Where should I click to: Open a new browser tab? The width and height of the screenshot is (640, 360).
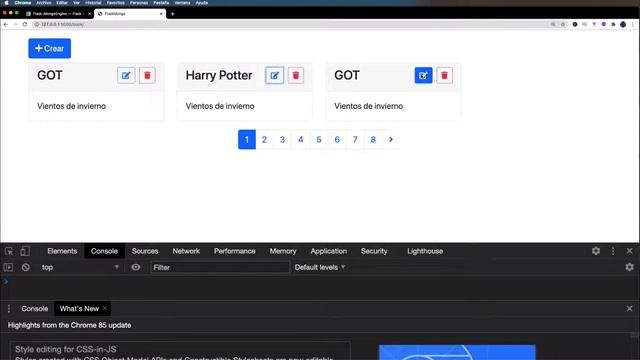click(x=173, y=14)
